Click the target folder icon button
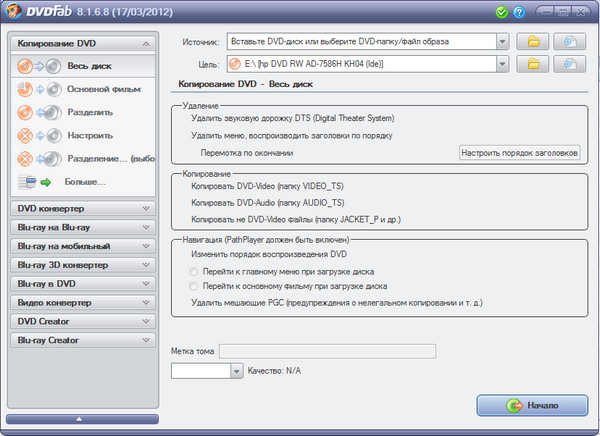600x436 pixels. point(533,64)
